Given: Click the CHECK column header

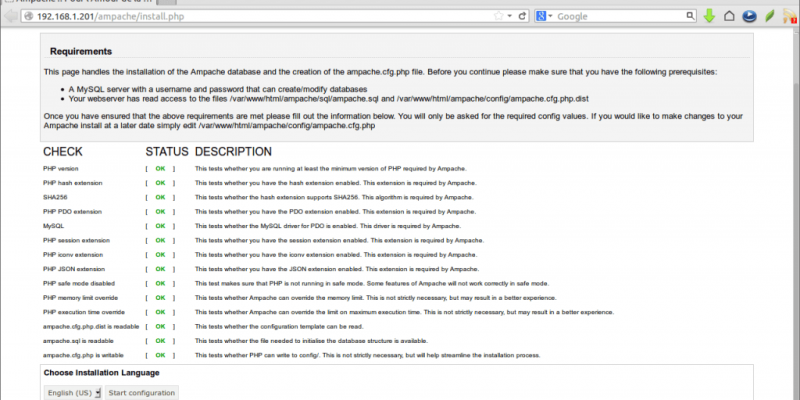Looking at the screenshot, I should [x=63, y=152].
